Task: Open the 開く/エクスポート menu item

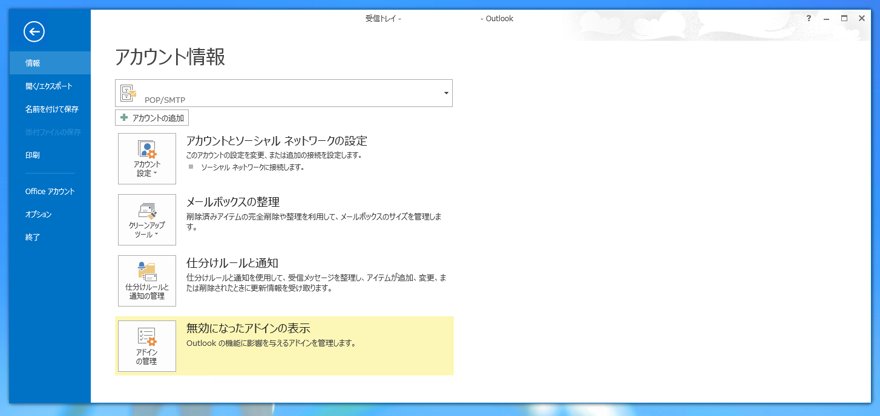Action: click(50, 86)
